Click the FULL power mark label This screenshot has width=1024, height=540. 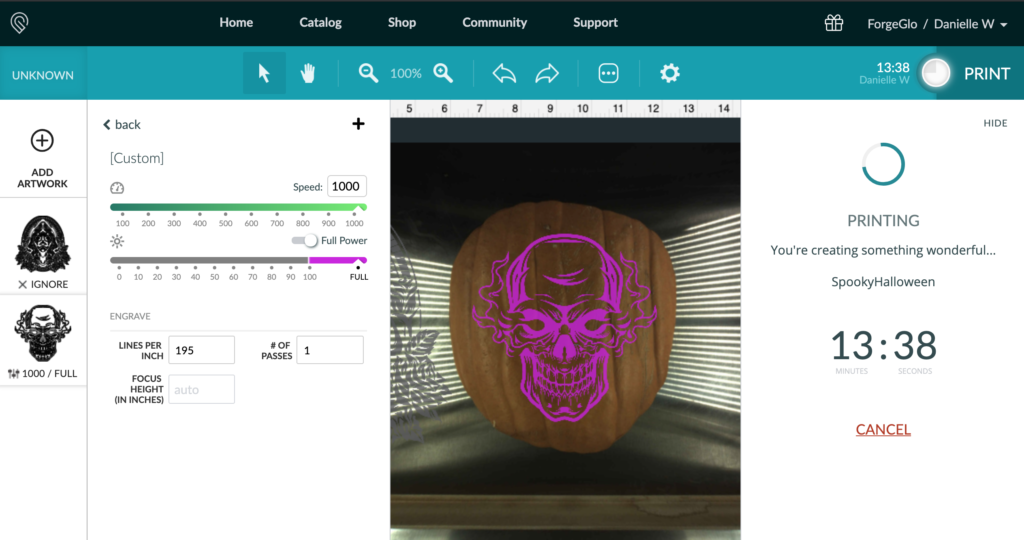click(359, 277)
